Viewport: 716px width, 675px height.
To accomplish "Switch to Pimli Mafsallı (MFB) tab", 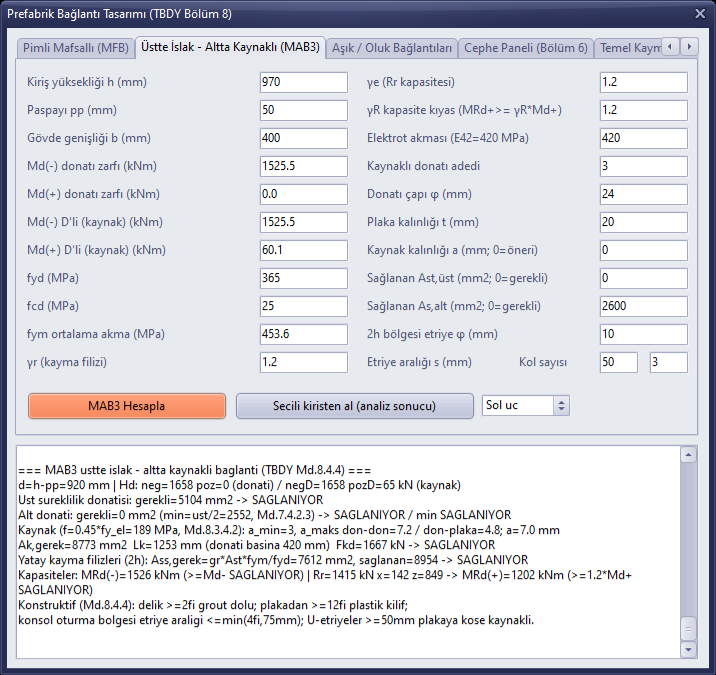I will pyautogui.click(x=76, y=48).
